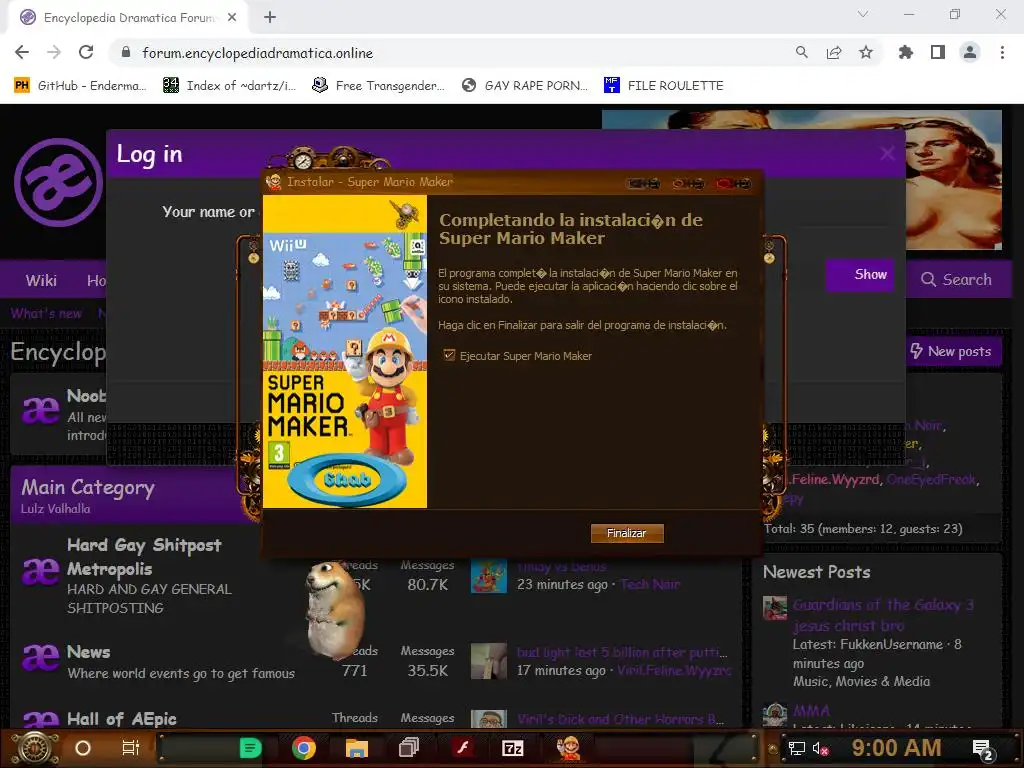Click installer minimize title bar button
The height and width of the screenshot is (768, 1024).
coord(644,183)
